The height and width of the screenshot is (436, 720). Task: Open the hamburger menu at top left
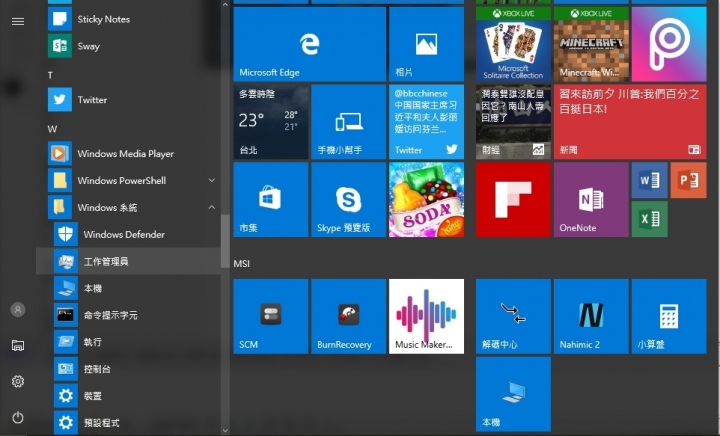pos(18,21)
